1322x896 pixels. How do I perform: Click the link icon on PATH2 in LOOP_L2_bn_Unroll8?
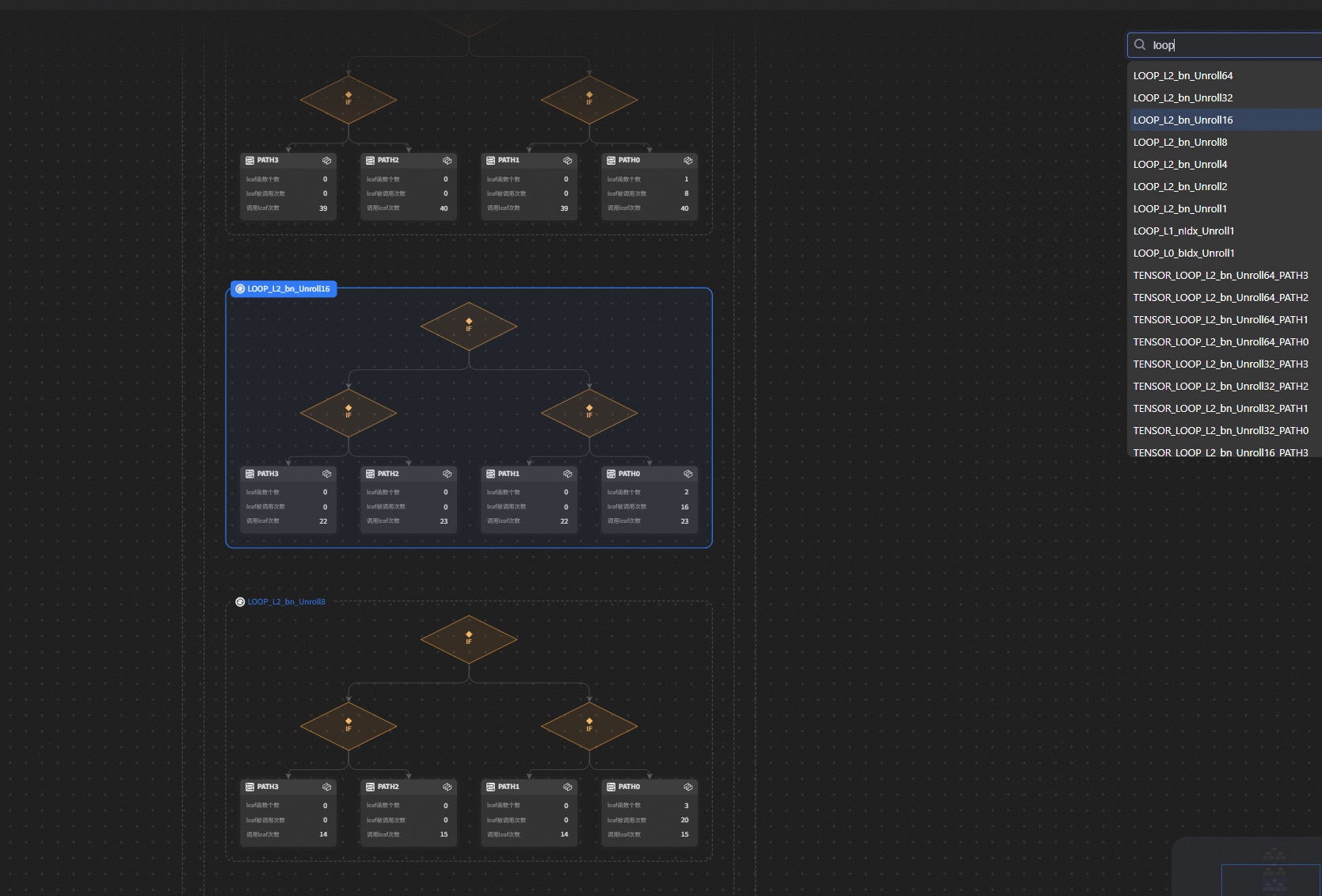coord(447,787)
